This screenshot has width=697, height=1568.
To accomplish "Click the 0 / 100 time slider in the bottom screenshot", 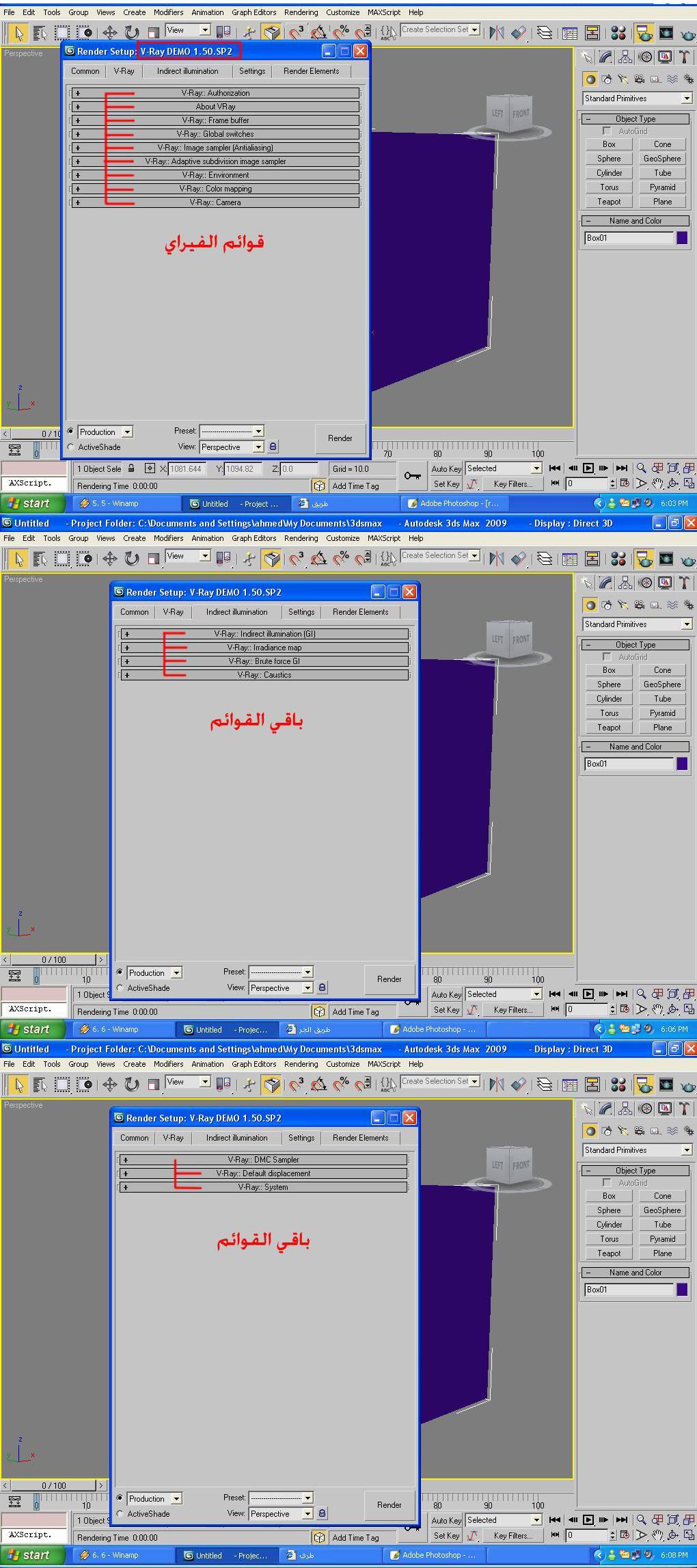I will pos(54,1486).
